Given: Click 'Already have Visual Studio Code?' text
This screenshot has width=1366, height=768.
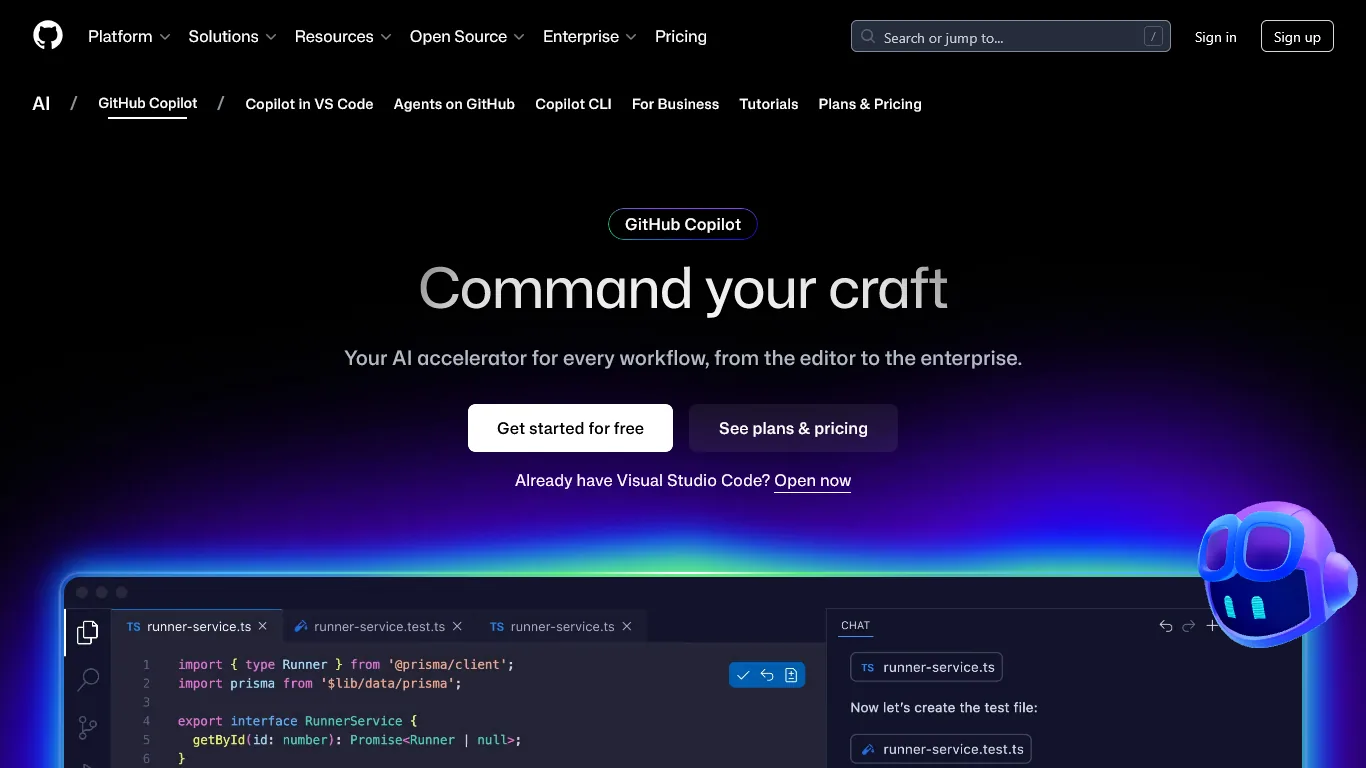Looking at the screenshot, I should [x=642, y=481].
